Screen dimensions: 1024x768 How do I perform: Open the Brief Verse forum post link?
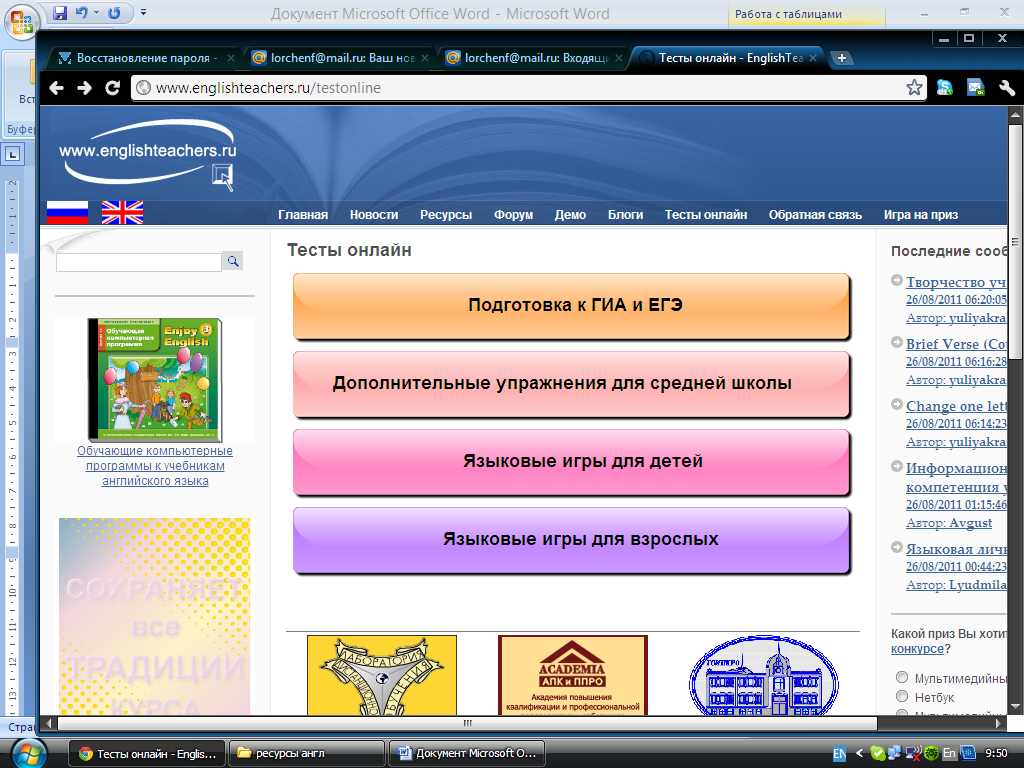(x=956, y=344)
